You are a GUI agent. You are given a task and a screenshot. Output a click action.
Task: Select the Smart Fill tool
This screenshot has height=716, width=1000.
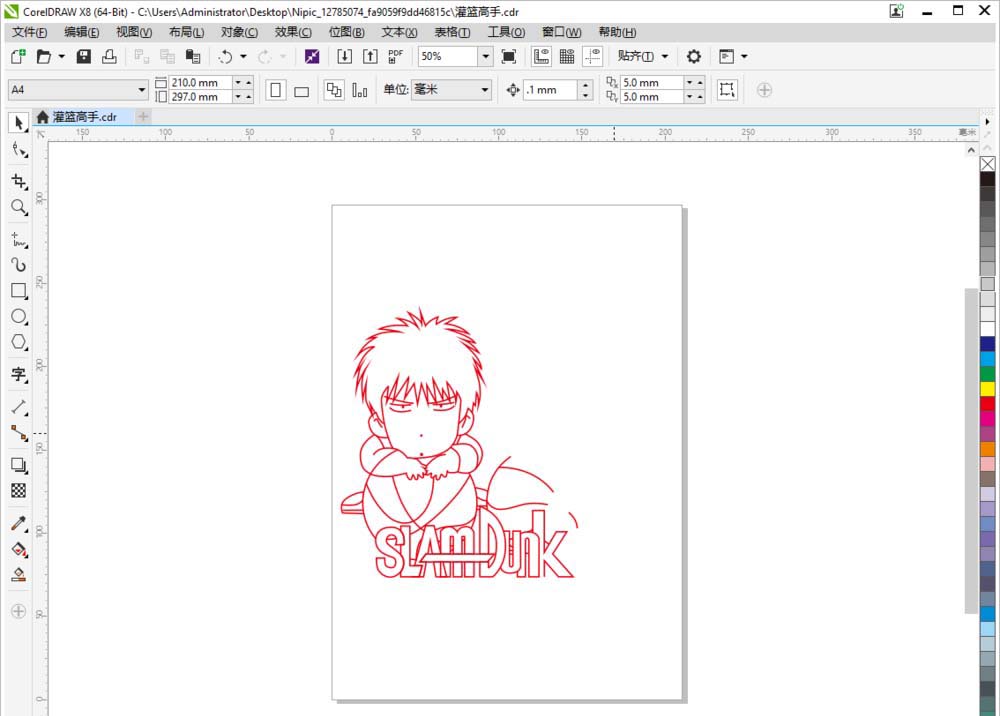tap(18, 574)
